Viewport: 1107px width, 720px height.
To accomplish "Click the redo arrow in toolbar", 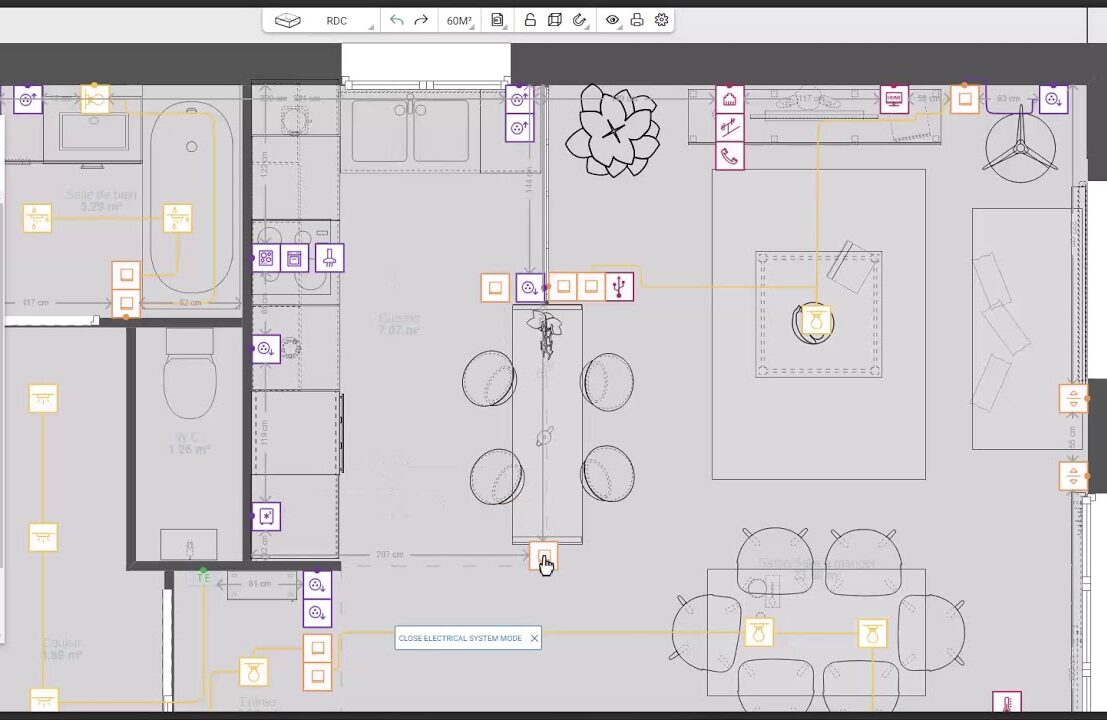I will point(421,20).
